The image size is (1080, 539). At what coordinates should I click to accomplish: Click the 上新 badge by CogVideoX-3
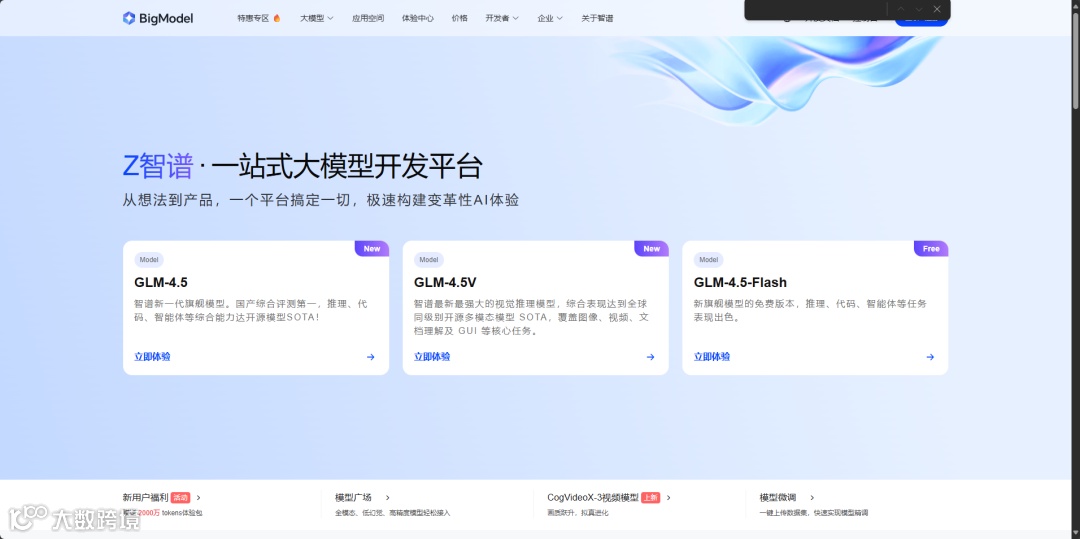tap(651, 498)
